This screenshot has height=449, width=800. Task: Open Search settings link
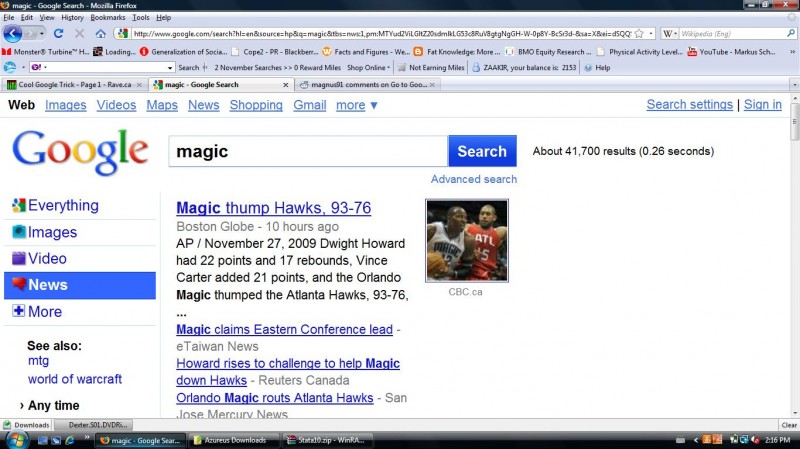click(689, 105)
